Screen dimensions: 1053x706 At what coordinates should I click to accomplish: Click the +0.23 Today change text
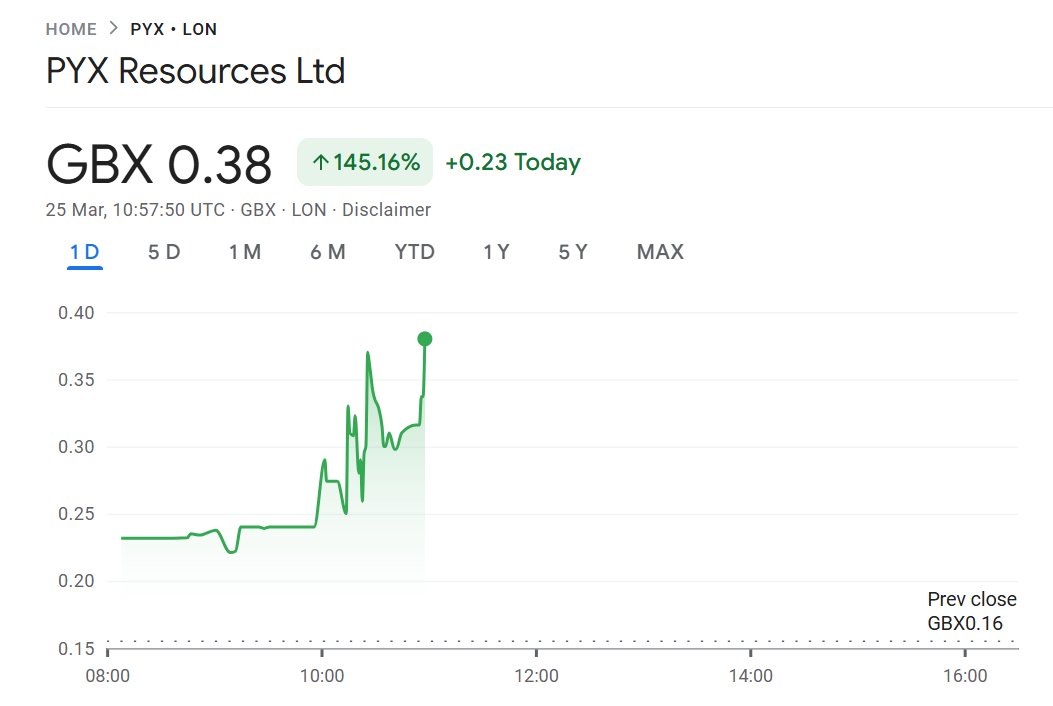[512, 163]
